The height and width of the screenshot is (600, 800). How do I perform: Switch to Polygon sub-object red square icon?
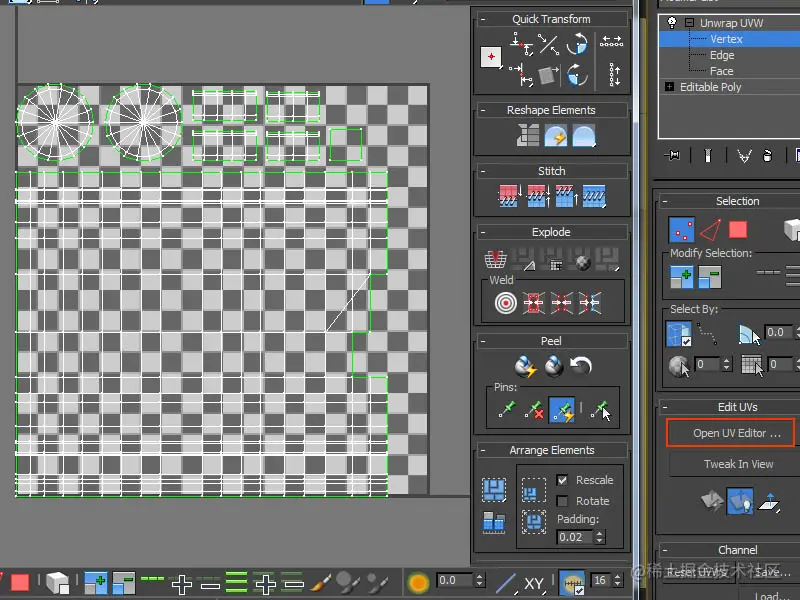click(x=738, y=230)
